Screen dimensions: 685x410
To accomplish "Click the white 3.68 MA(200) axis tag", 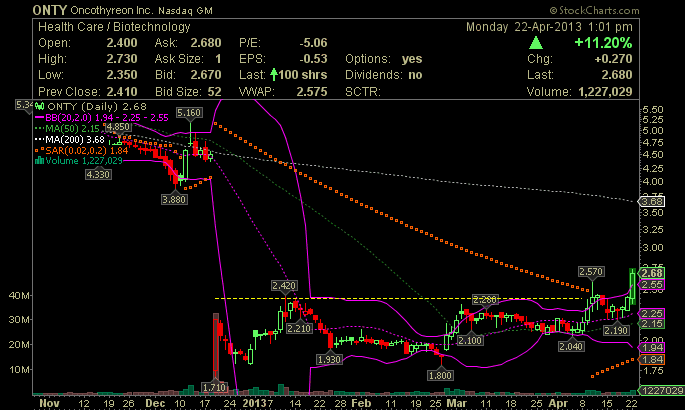I will pyautogui.click(x=651, y=201).
